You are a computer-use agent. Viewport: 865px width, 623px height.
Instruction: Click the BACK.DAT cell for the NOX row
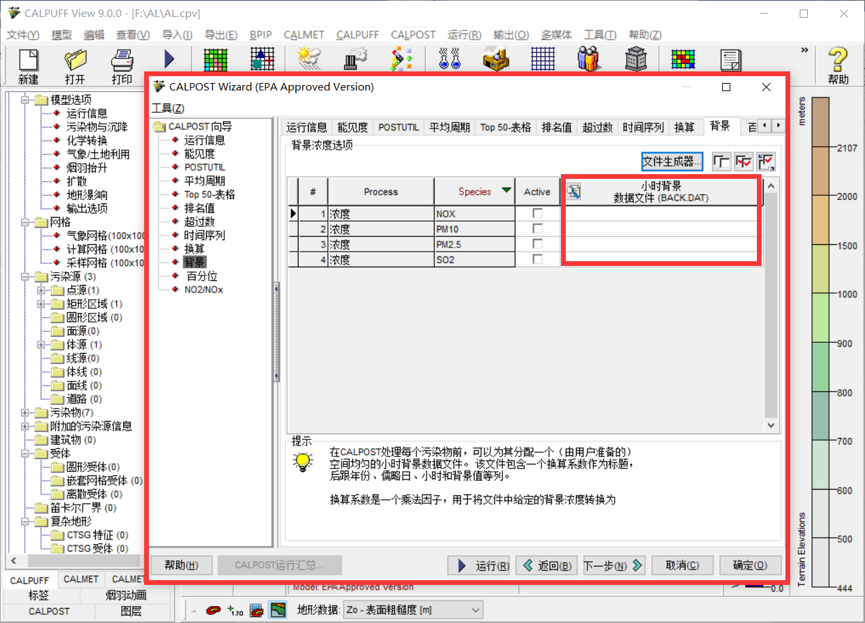click(x=661, y=214)
